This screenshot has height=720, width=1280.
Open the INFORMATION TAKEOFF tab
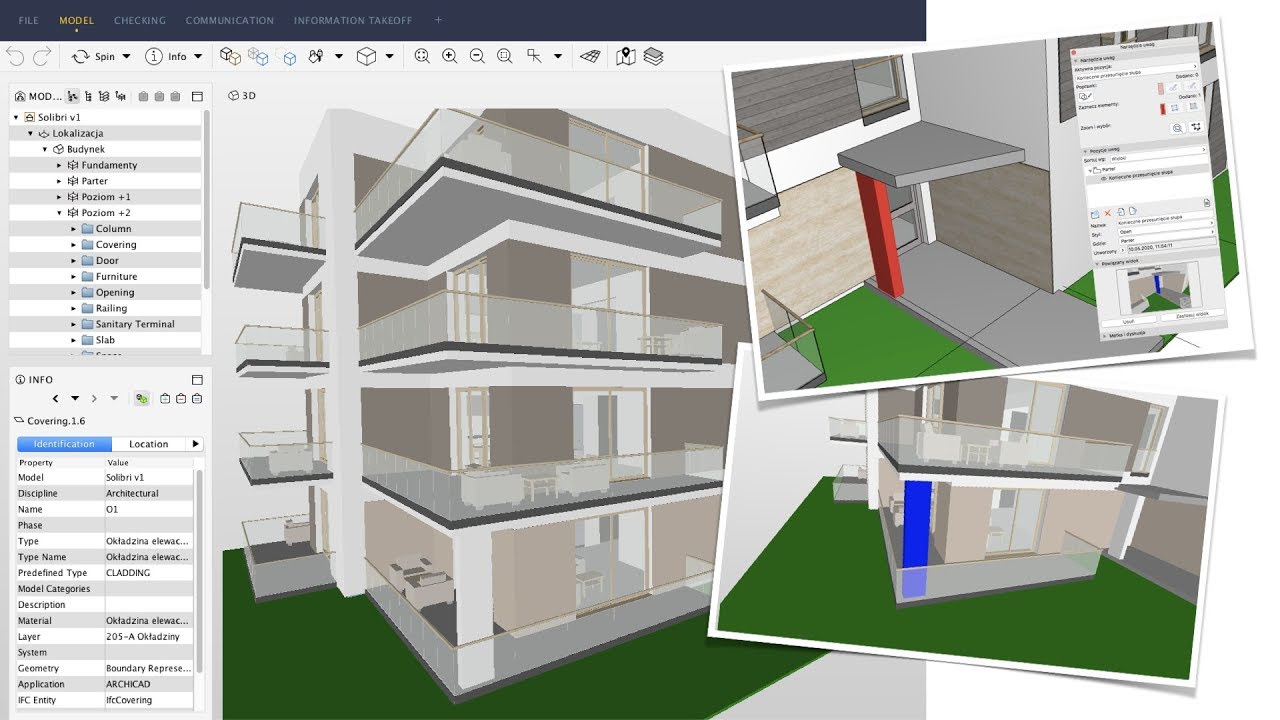pos(353,20)
